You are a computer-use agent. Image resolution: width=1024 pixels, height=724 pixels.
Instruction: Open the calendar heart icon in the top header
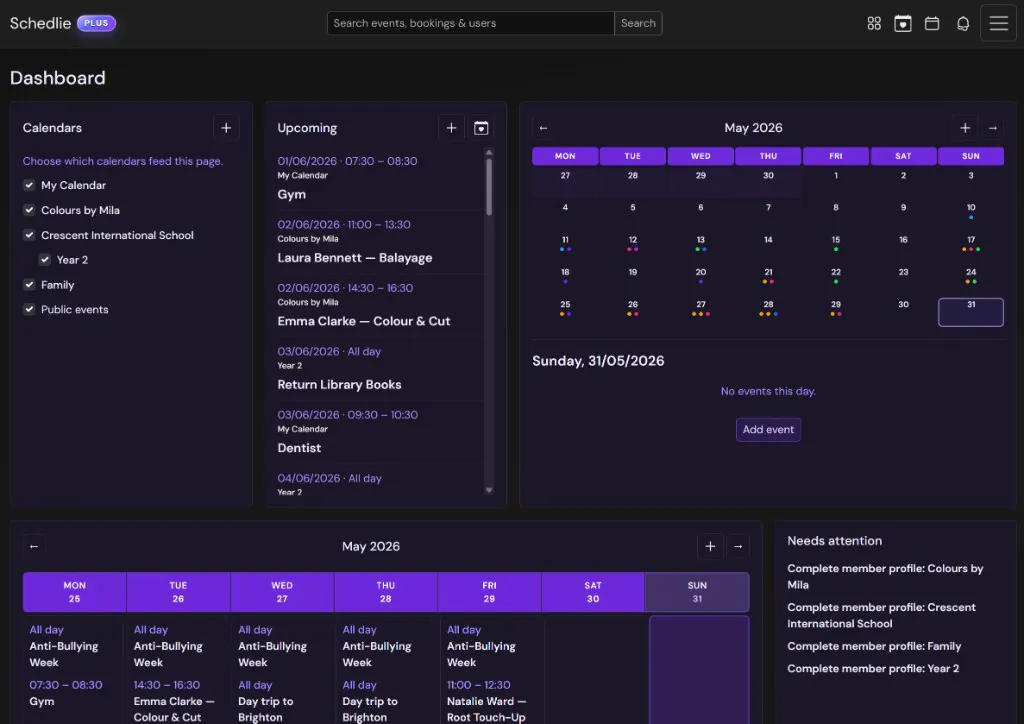(903, 24)
